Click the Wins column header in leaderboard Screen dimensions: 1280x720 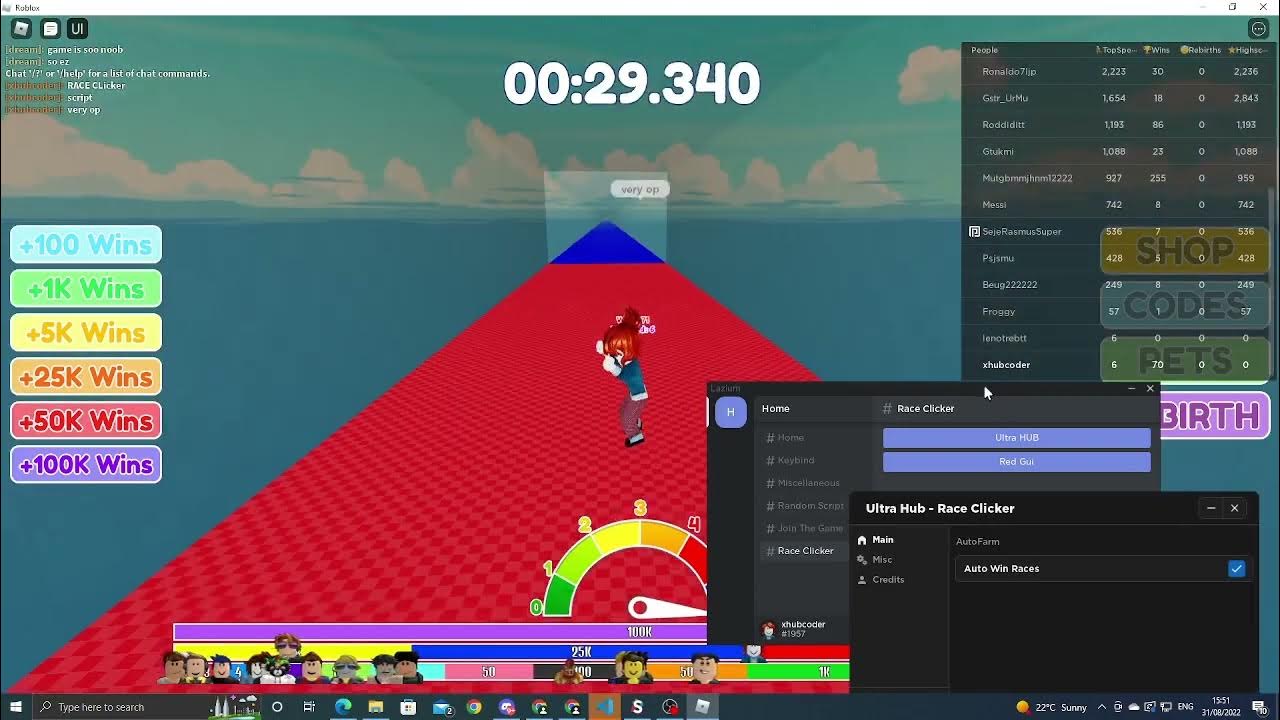[1158, 50]
